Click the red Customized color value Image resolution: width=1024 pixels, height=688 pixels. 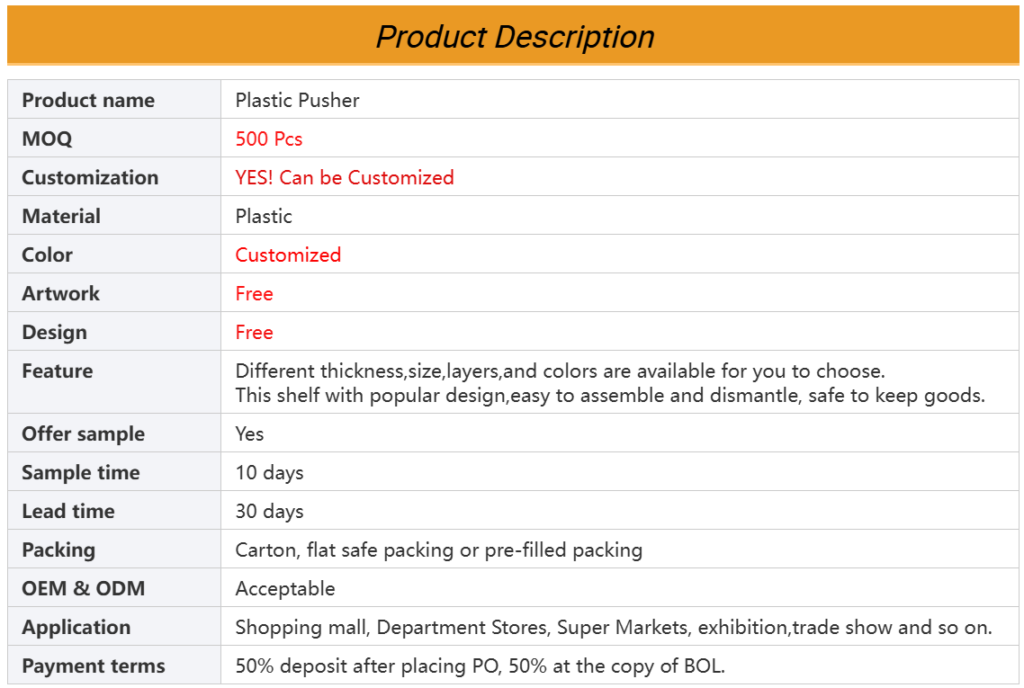tap(288, 255)
